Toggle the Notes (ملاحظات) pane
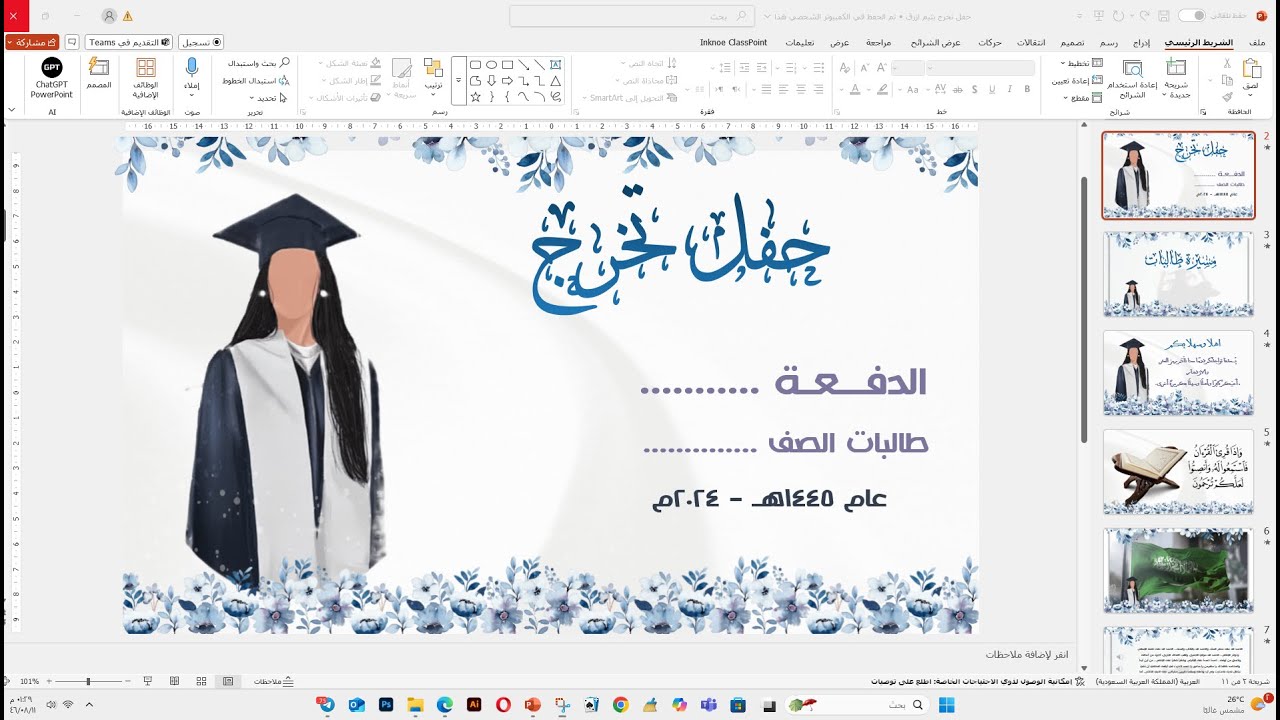Viewport: 1280px width, 720px height. point(273,681)
